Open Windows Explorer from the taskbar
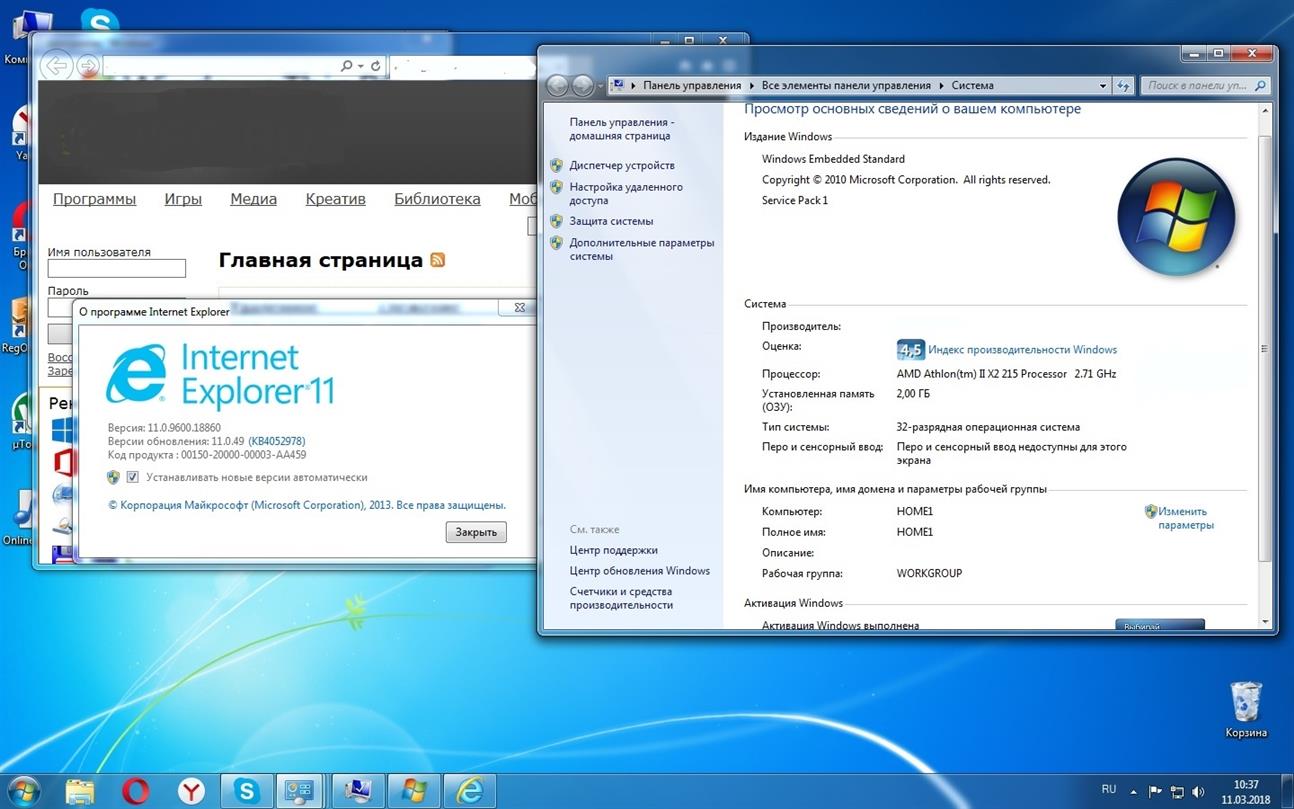This screenshot has width=1294, height=809. coord(80,791)
